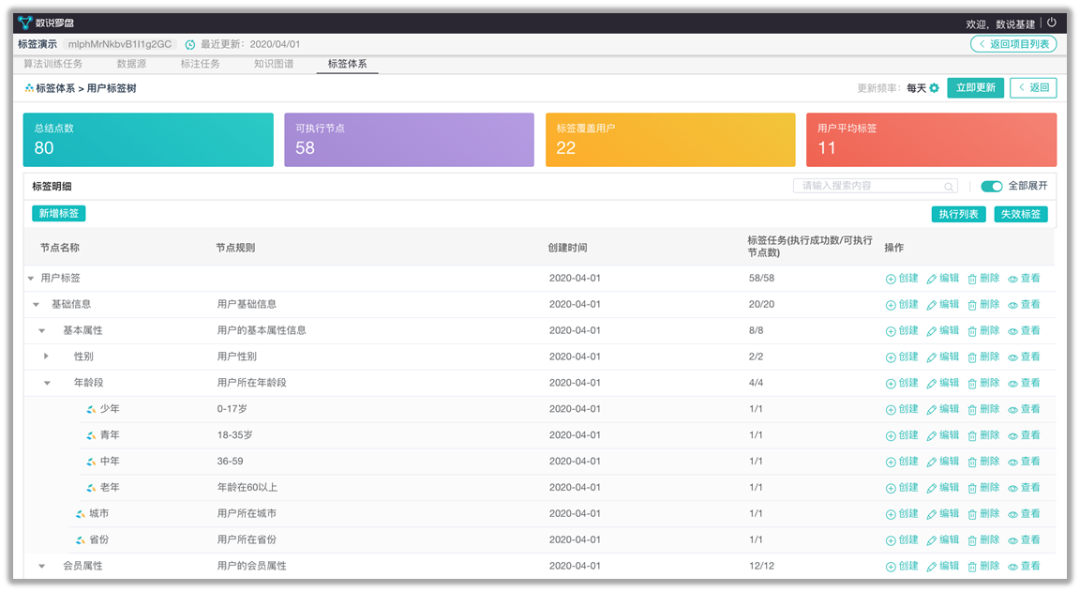Expand the 性别 node
Screen dimensions: 1080x592
point(46,357)
